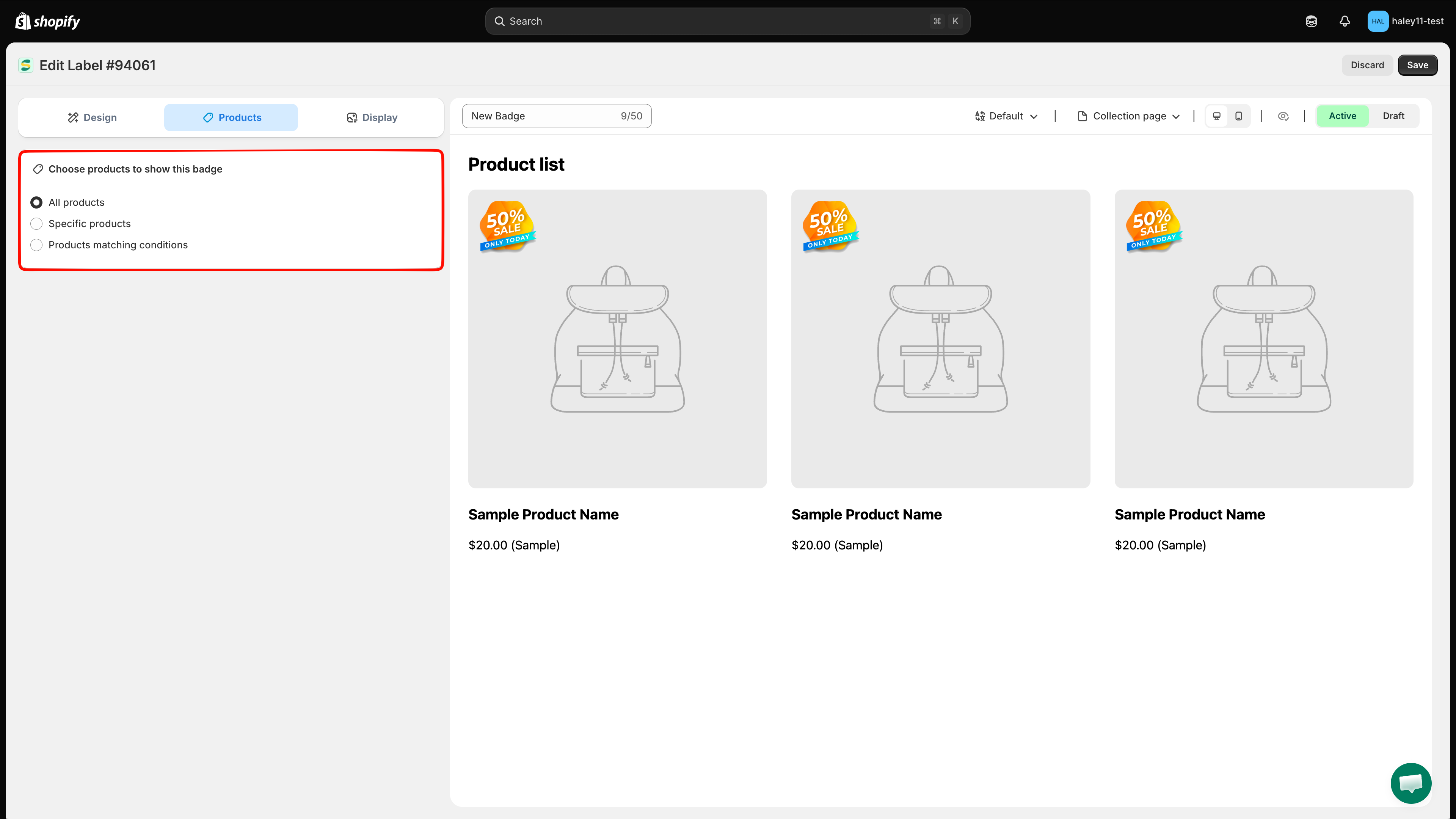The height and width of the screenshot is (819, 1456).
Task: Open the Default language dropdown
Action: pyautogui.click(x=1007, y=116)
